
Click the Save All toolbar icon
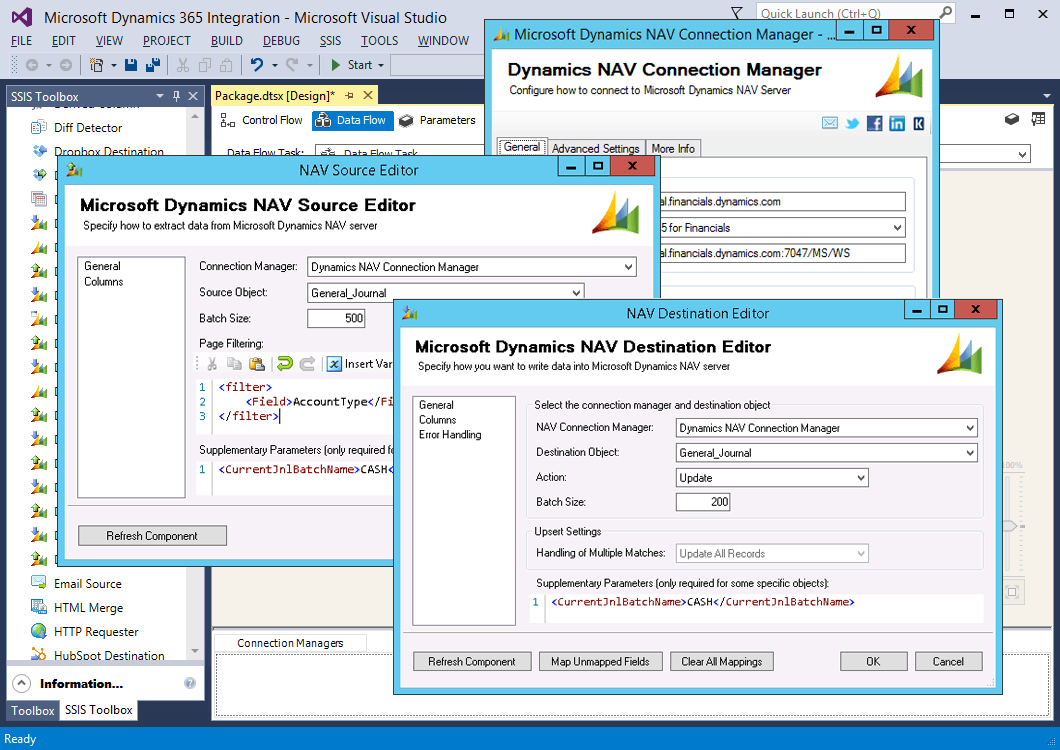[153, 65]
